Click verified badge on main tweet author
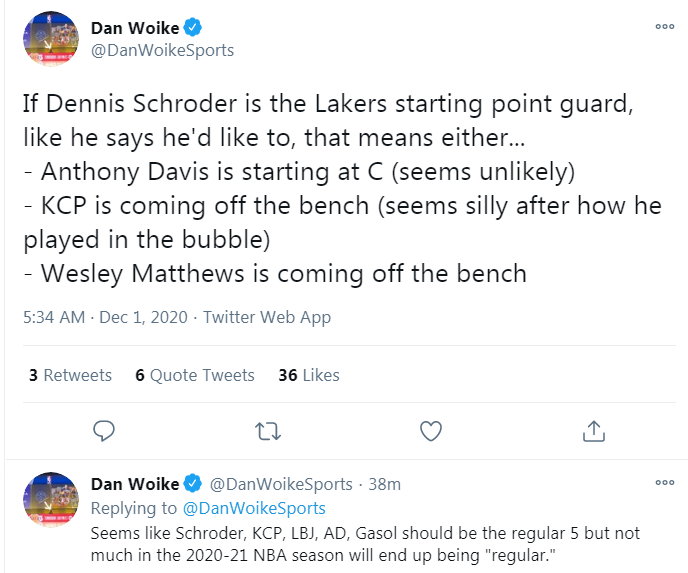This screenshot has width=688, height=573. coord(195,28)
